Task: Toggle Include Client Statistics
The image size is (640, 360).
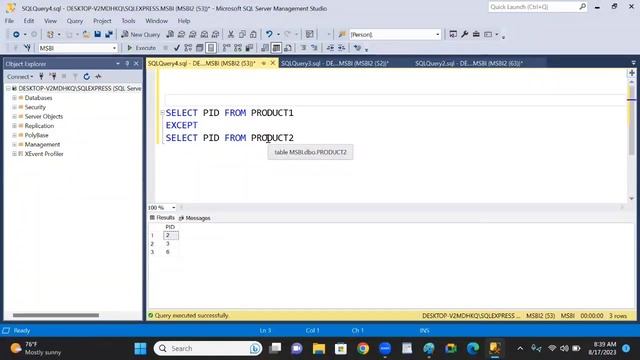Action: point(249,48)
